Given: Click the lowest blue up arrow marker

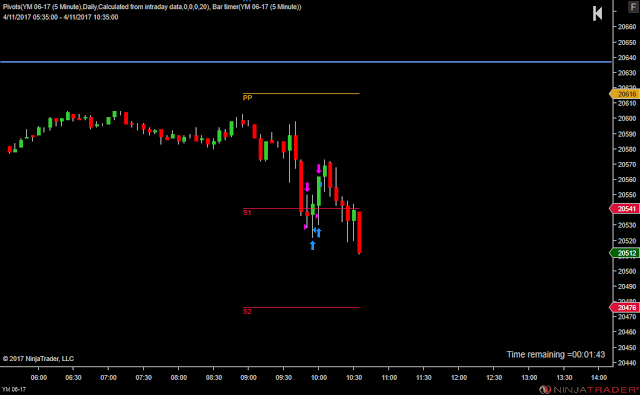Looking at the screenshot, I should point(312,245).
